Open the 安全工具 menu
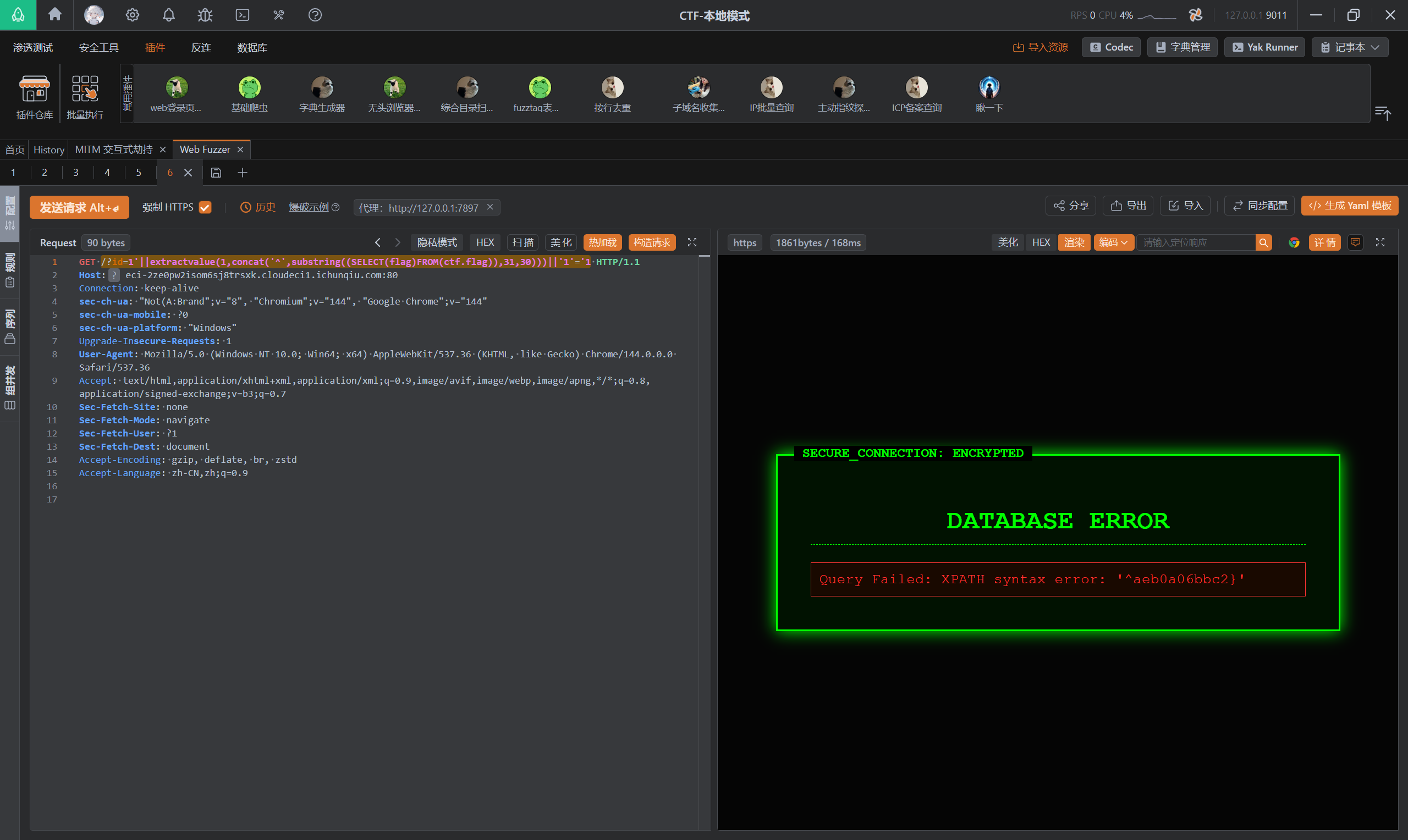 point(98,47)
